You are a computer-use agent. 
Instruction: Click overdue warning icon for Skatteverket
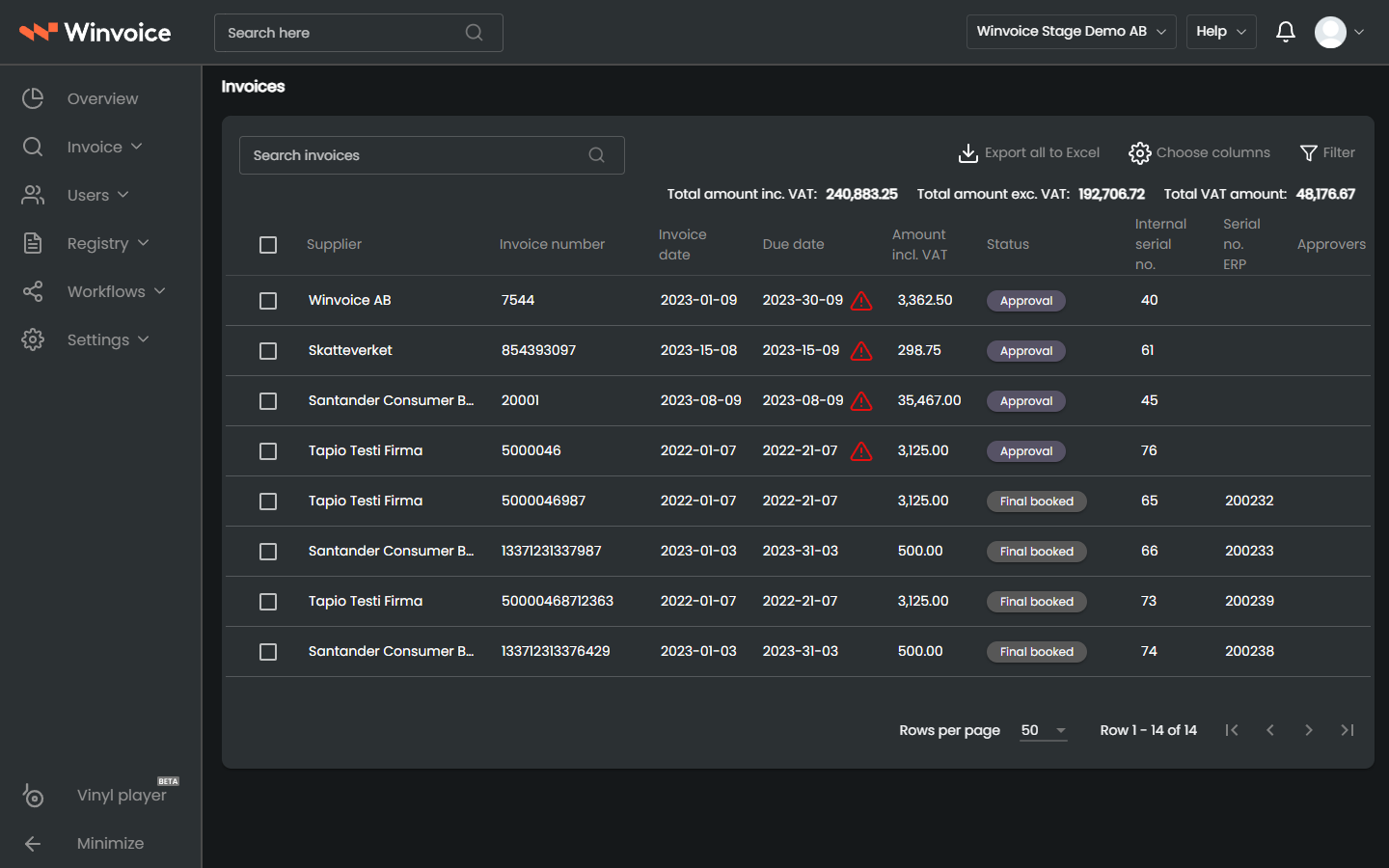[861, 351]
